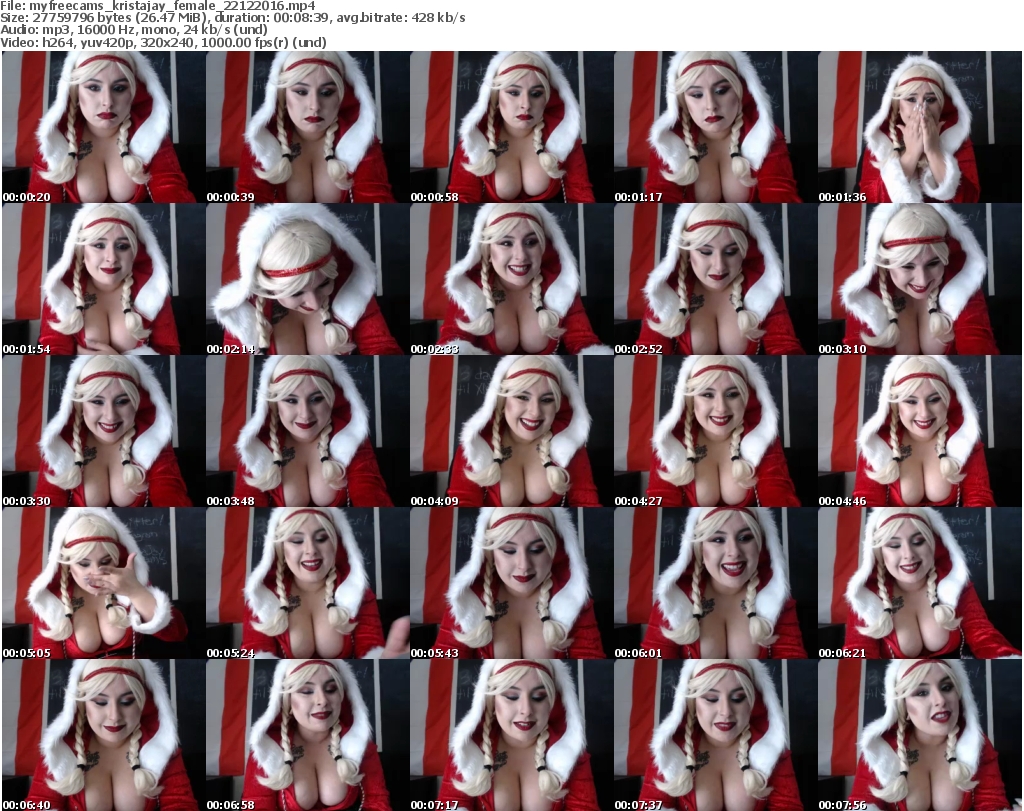The height and width of the screenshot is (811, 1024).
Task: Open the thumbnail at 00:05:05
Action: coord(103,583)
